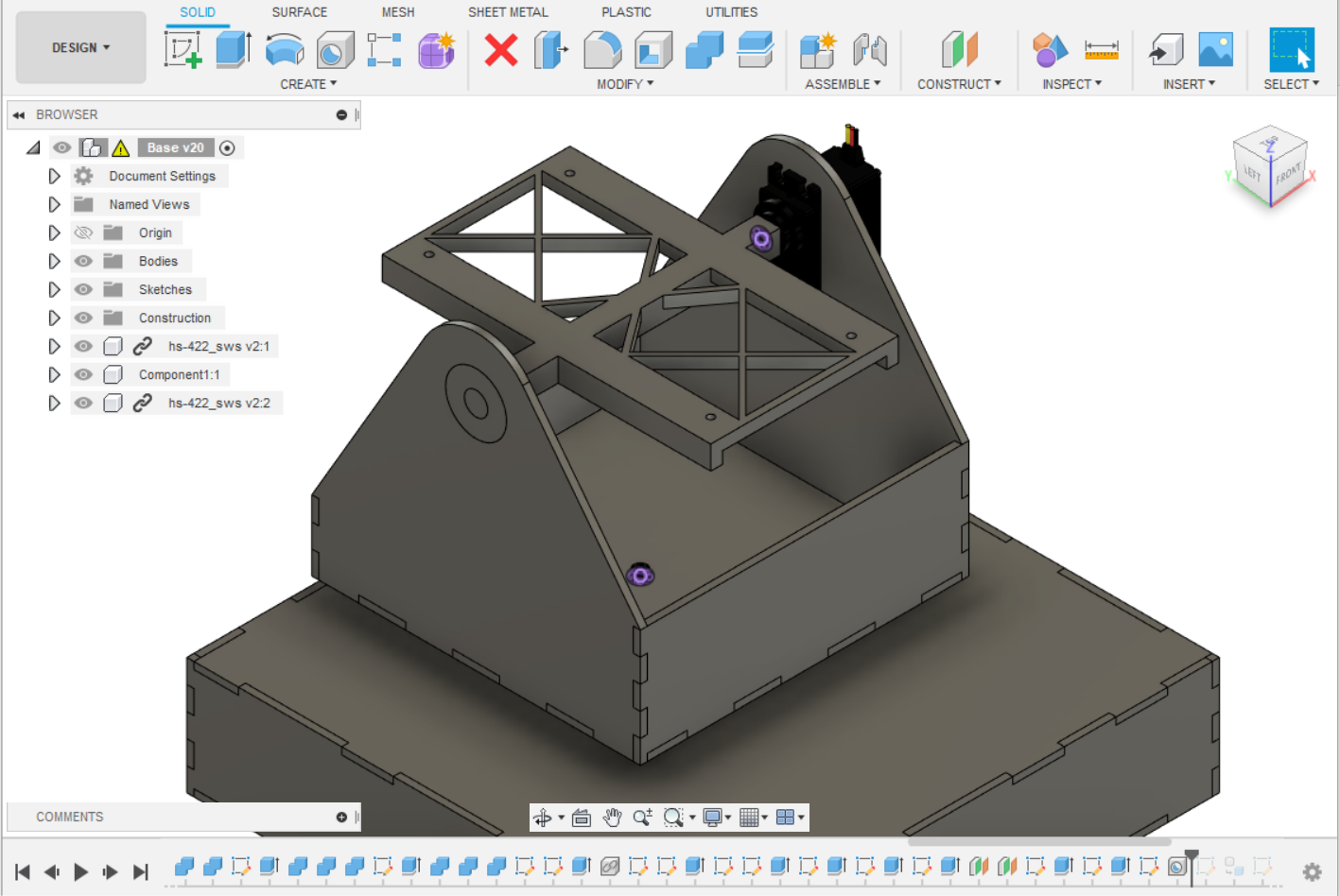Click the Pan hand tool icon
This screenshot has width=1340, height=896.
pyautogui.click(x=612, y=818)
